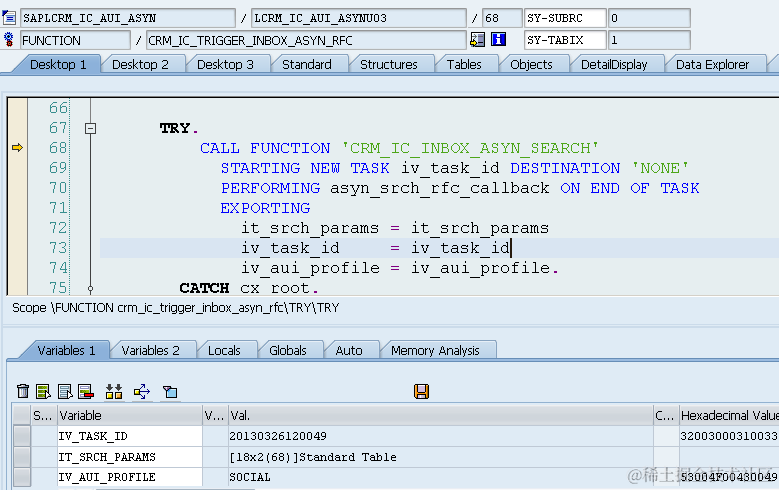The width and height of the screenshot is (779, 490).
Task: Click the SY-SUBRC value field showing 0
Action: coord(649,18)
